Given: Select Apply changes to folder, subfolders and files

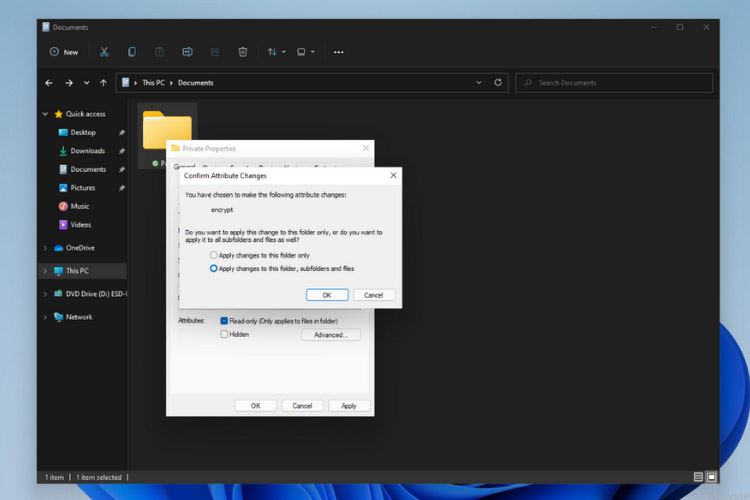Looking at the screenshot, I should pyautogui.click(x=213, y=269).
